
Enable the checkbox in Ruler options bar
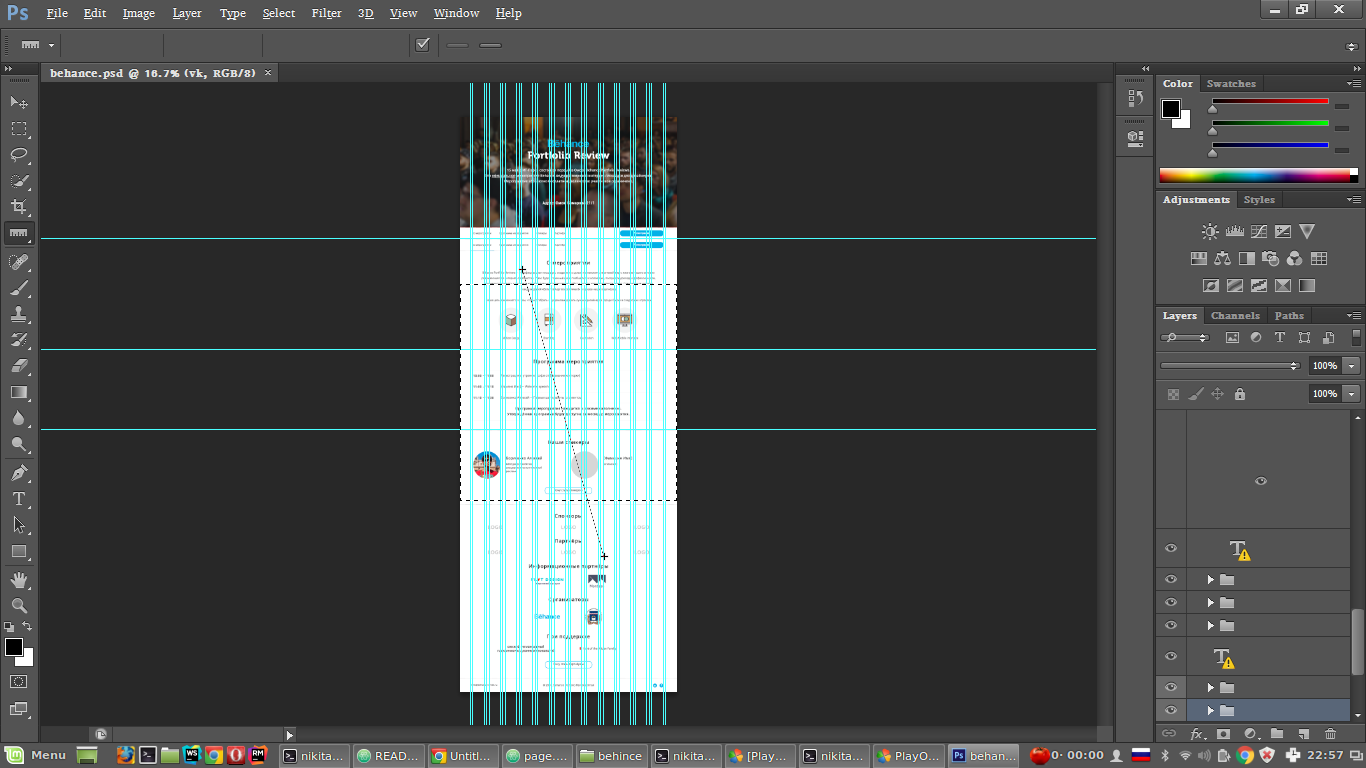pyautogui.click(x=422, y=45)
